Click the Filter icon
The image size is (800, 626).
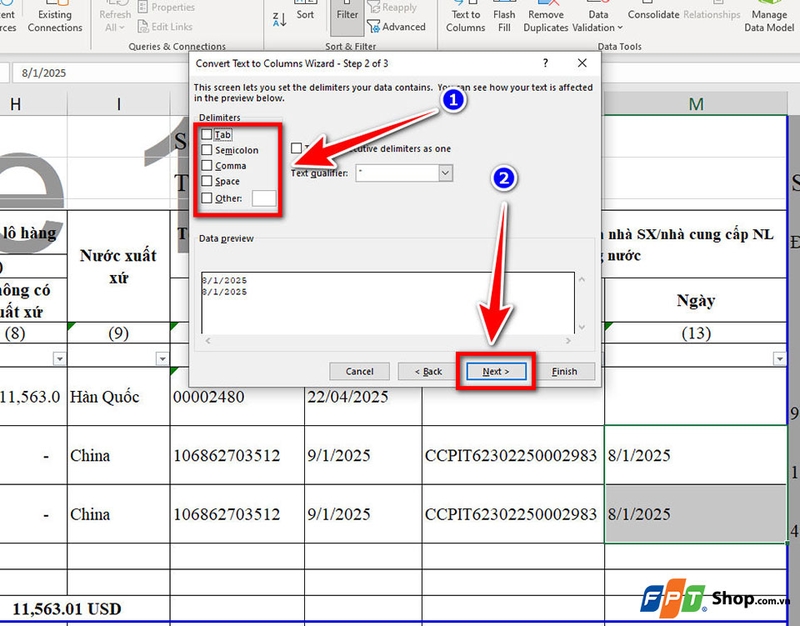click(347, 16)
